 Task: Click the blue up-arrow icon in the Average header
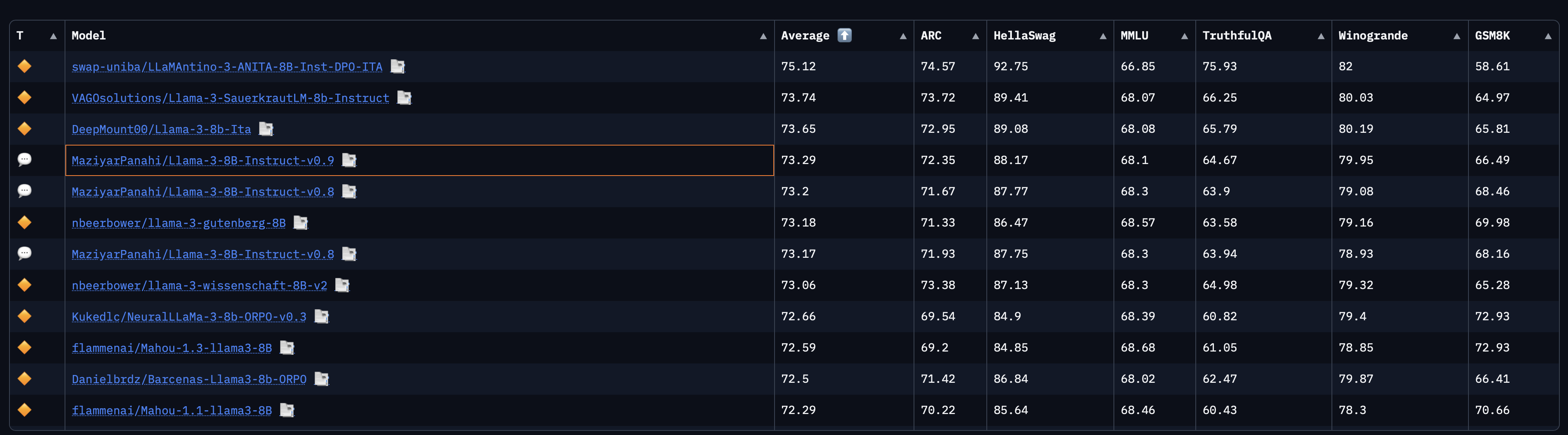[844, 35]
